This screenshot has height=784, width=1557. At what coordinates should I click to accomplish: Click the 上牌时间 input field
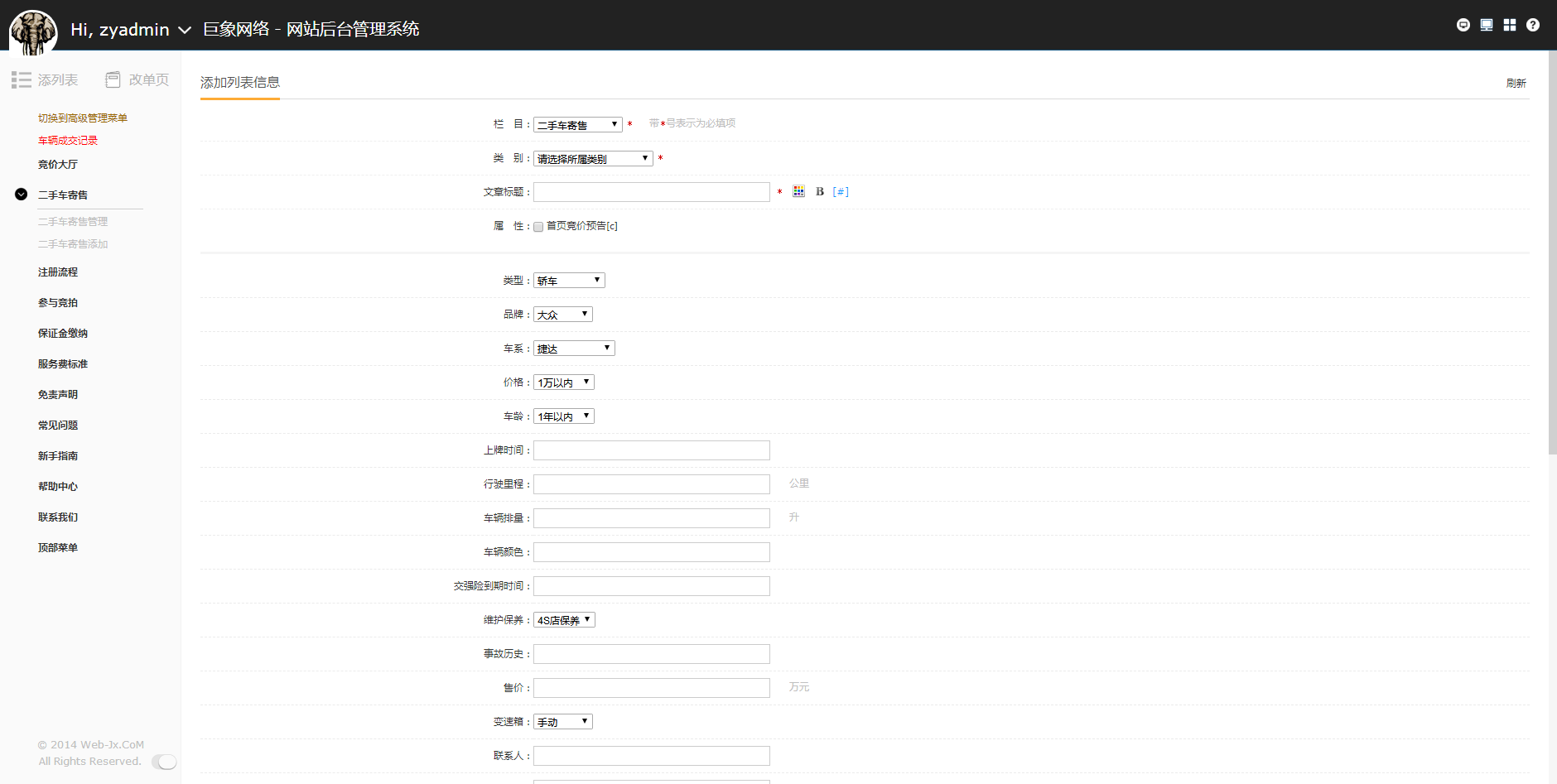(652, 450)
